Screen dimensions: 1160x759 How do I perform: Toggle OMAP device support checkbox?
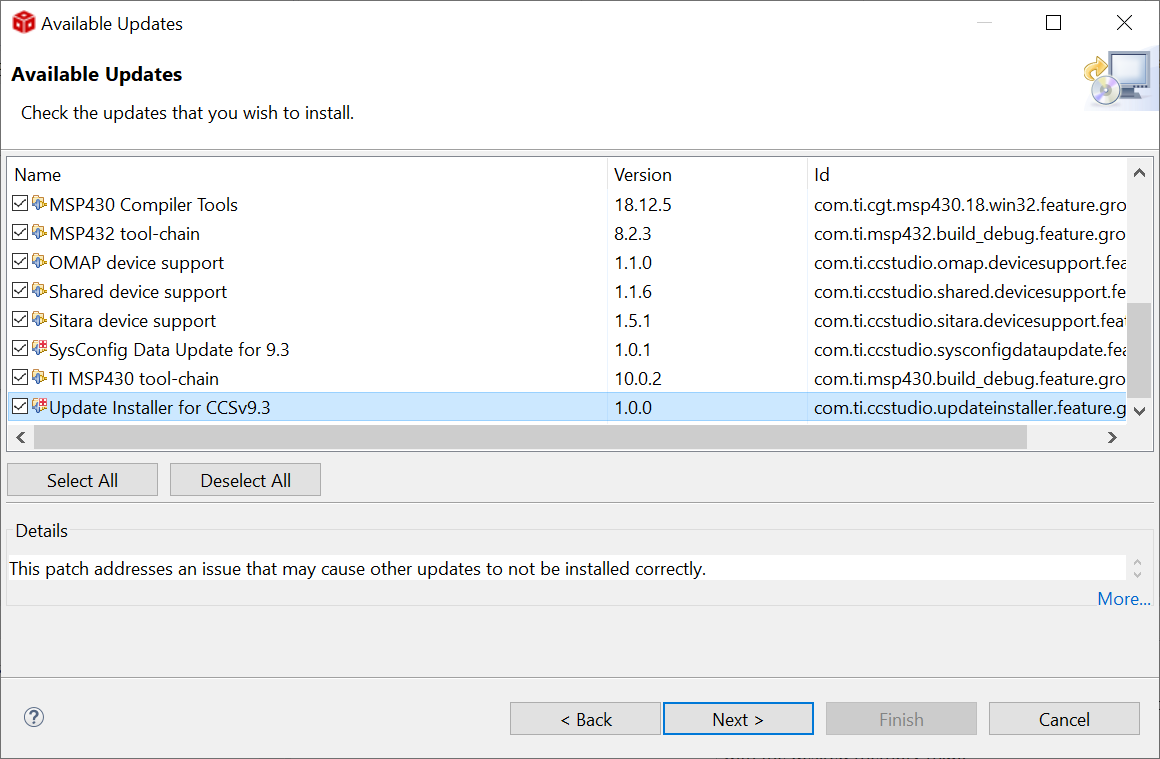click(20, 261)
